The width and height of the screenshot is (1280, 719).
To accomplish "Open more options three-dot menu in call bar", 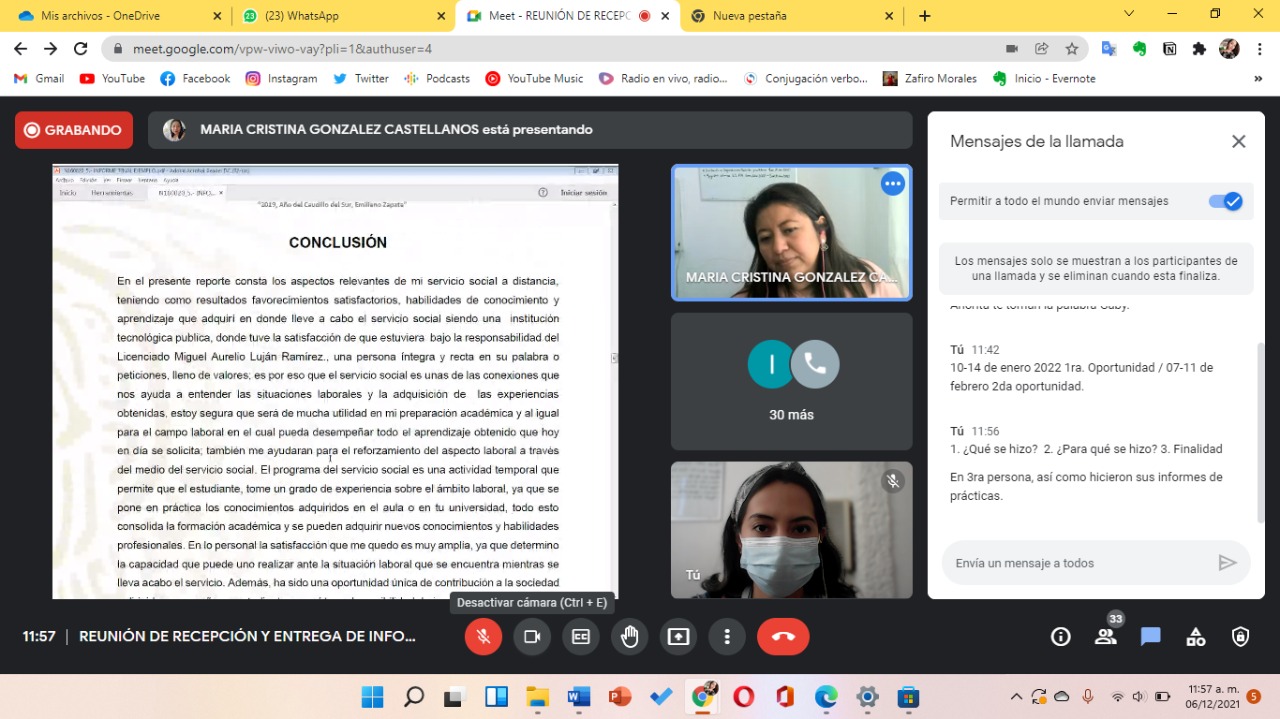I will pos(727,637).
